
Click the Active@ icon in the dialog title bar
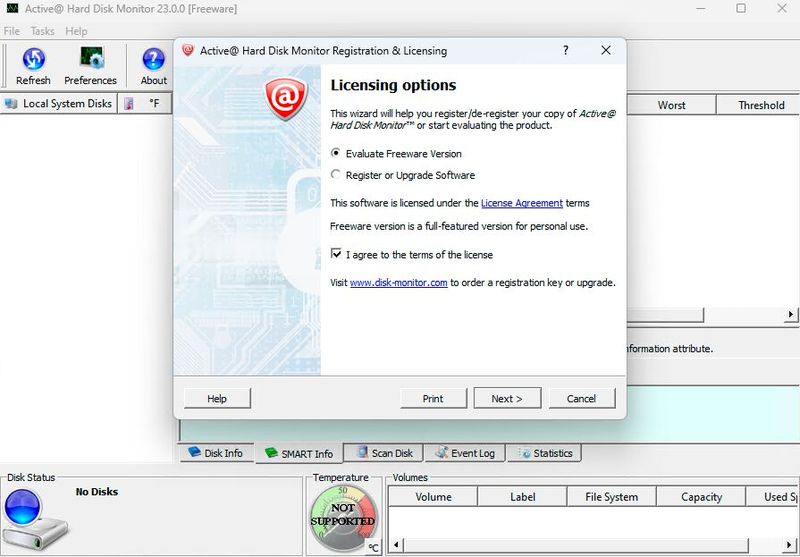tap(188, 50)
